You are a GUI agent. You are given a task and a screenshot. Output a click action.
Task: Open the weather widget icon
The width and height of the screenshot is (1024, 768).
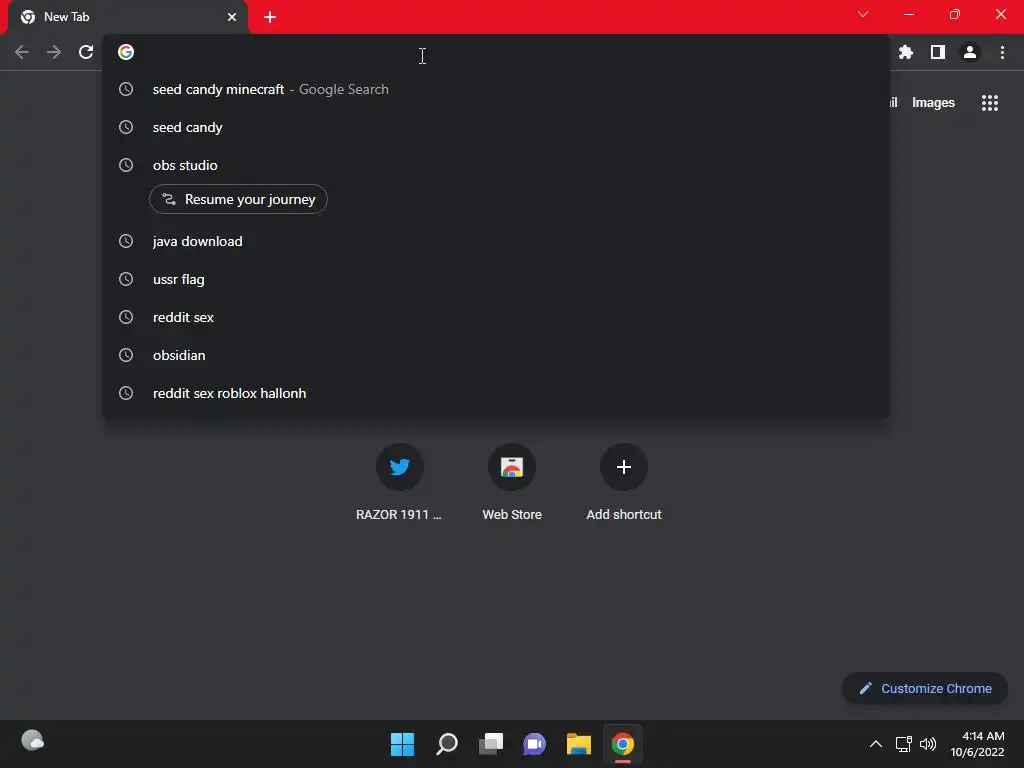click(33, 741)
